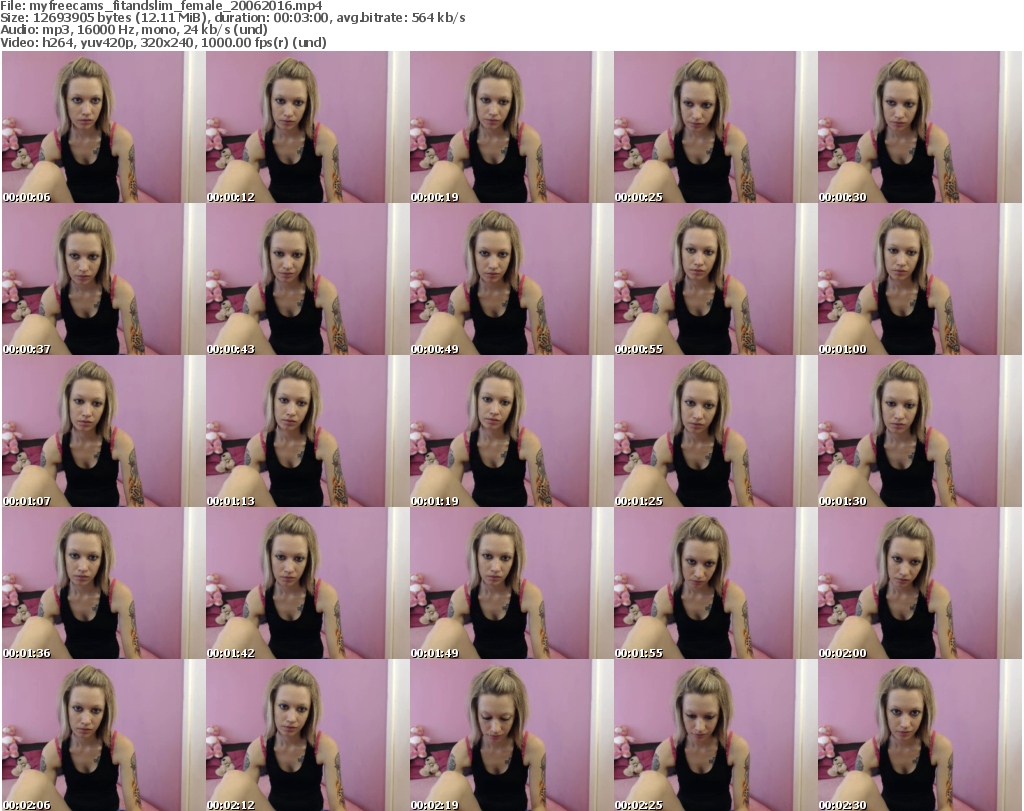1024x811 pixels.
Task: Open the frame stamped 00:00:37
Action: click(104, 279)
